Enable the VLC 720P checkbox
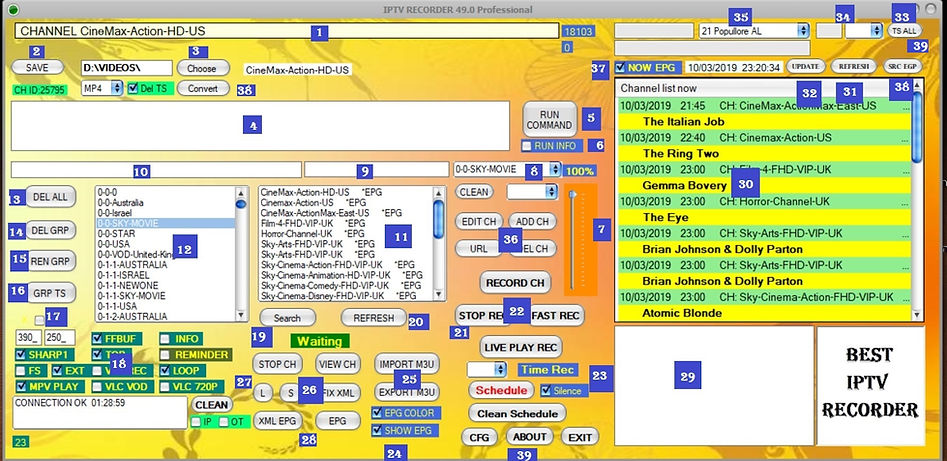947x461 pixels. [x=165, y=386]
